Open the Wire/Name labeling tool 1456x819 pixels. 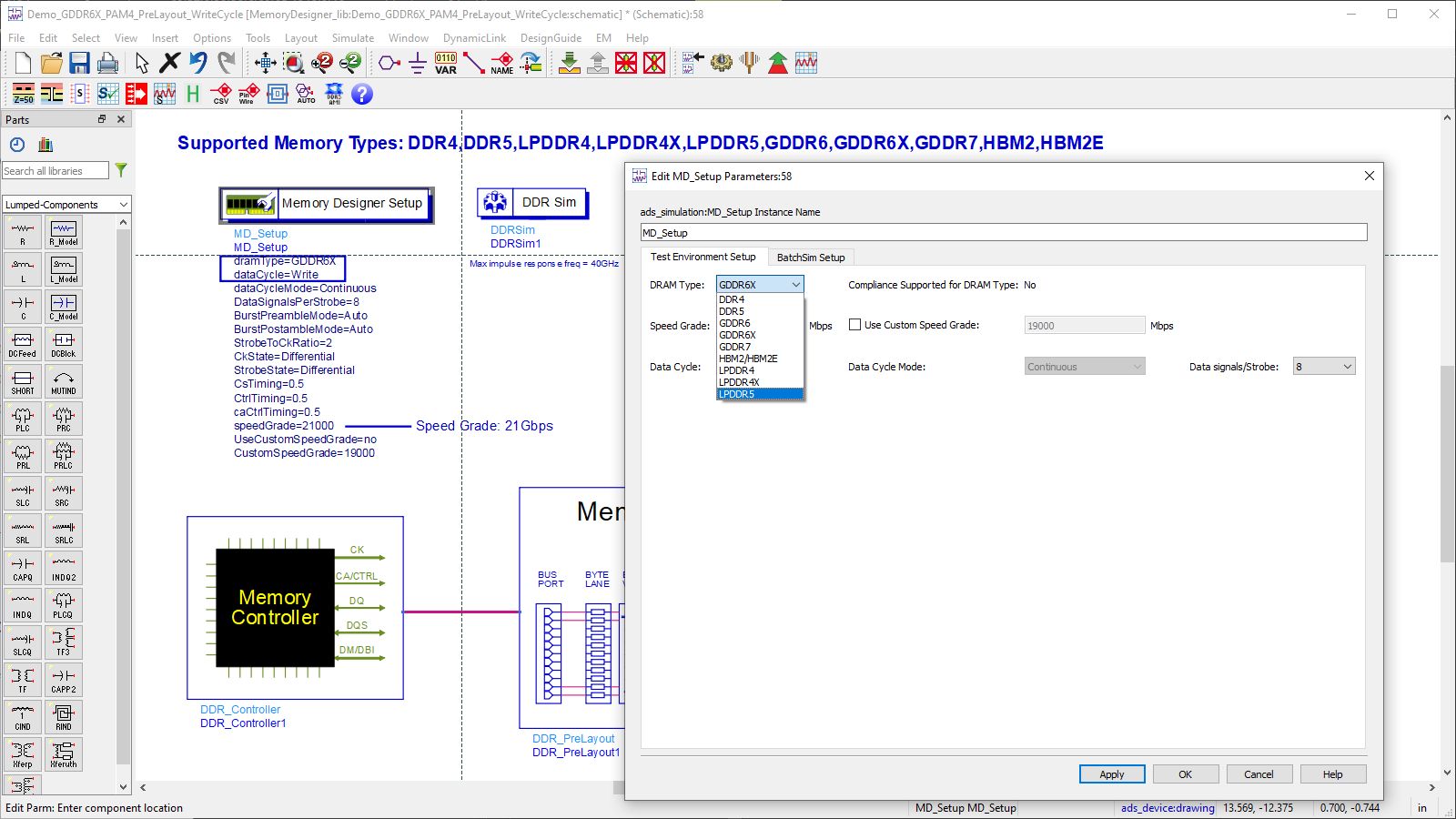click(x=501, y=63)
